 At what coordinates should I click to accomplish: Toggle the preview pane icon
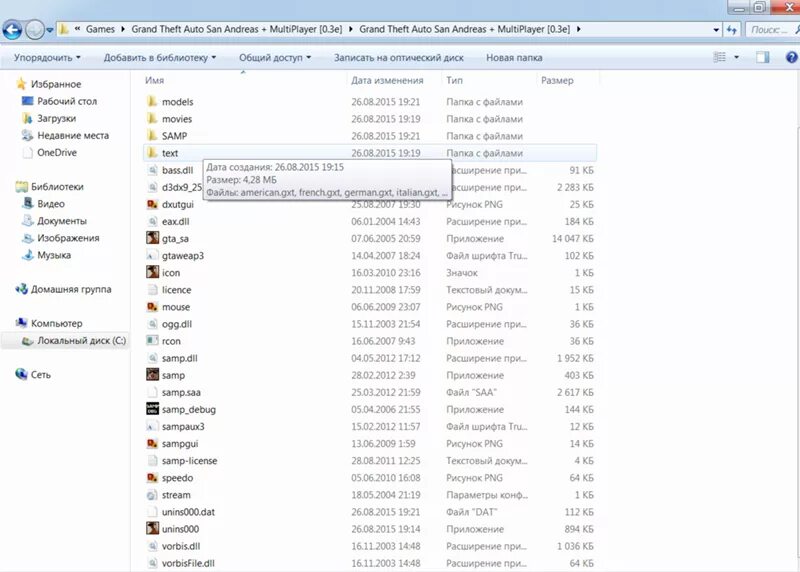pyautogui.click(x=762, y=57)
